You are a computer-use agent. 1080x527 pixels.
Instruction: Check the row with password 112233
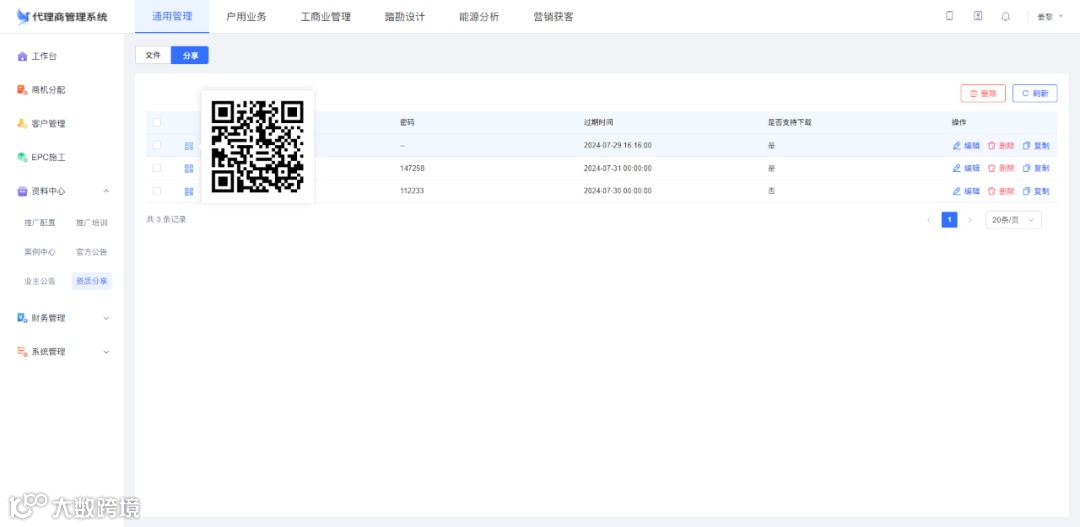tap(157, 191)
